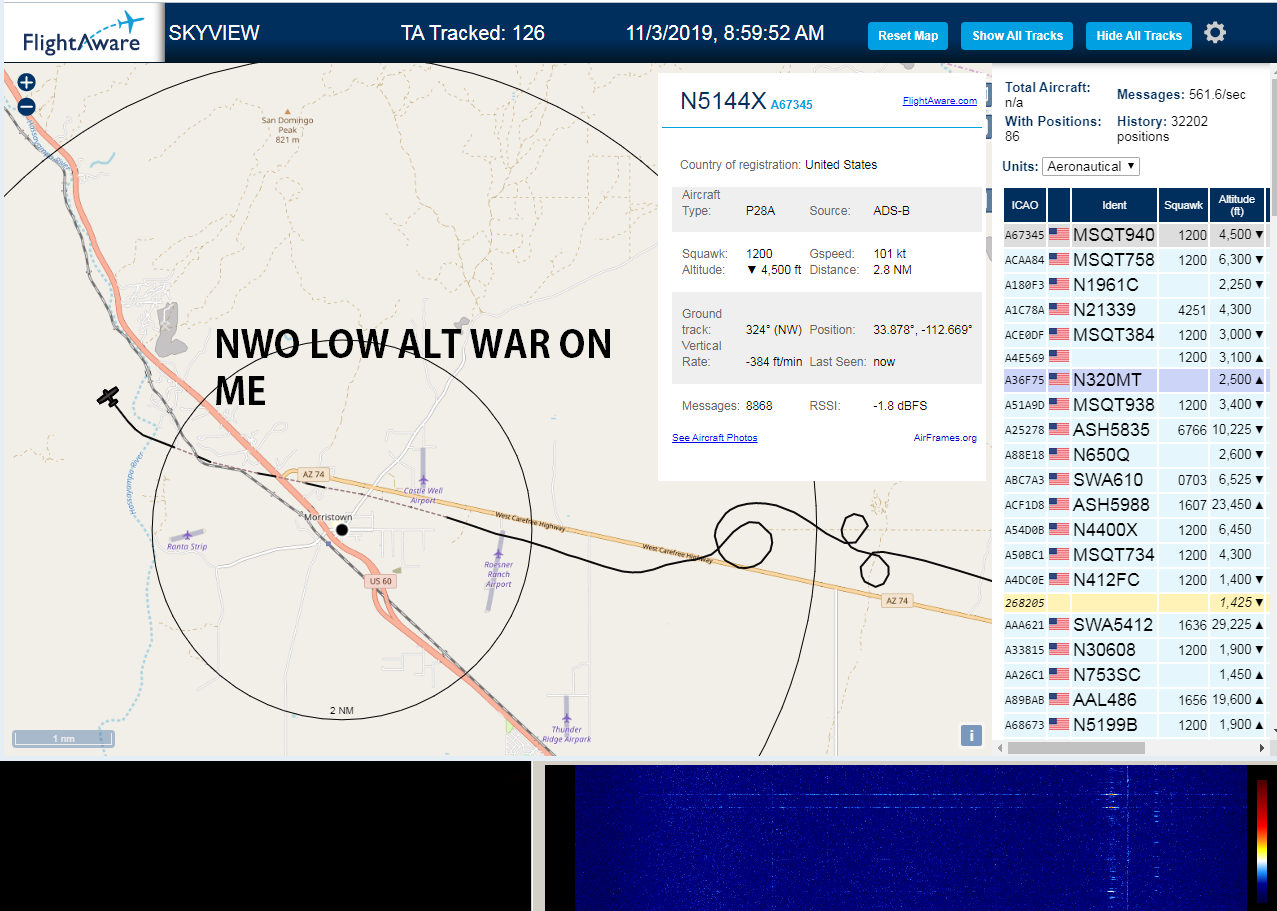Select the N753SC aircraft row
Image resolution: width=1277 pixels, height=911 pixels.
(1135, 675)
